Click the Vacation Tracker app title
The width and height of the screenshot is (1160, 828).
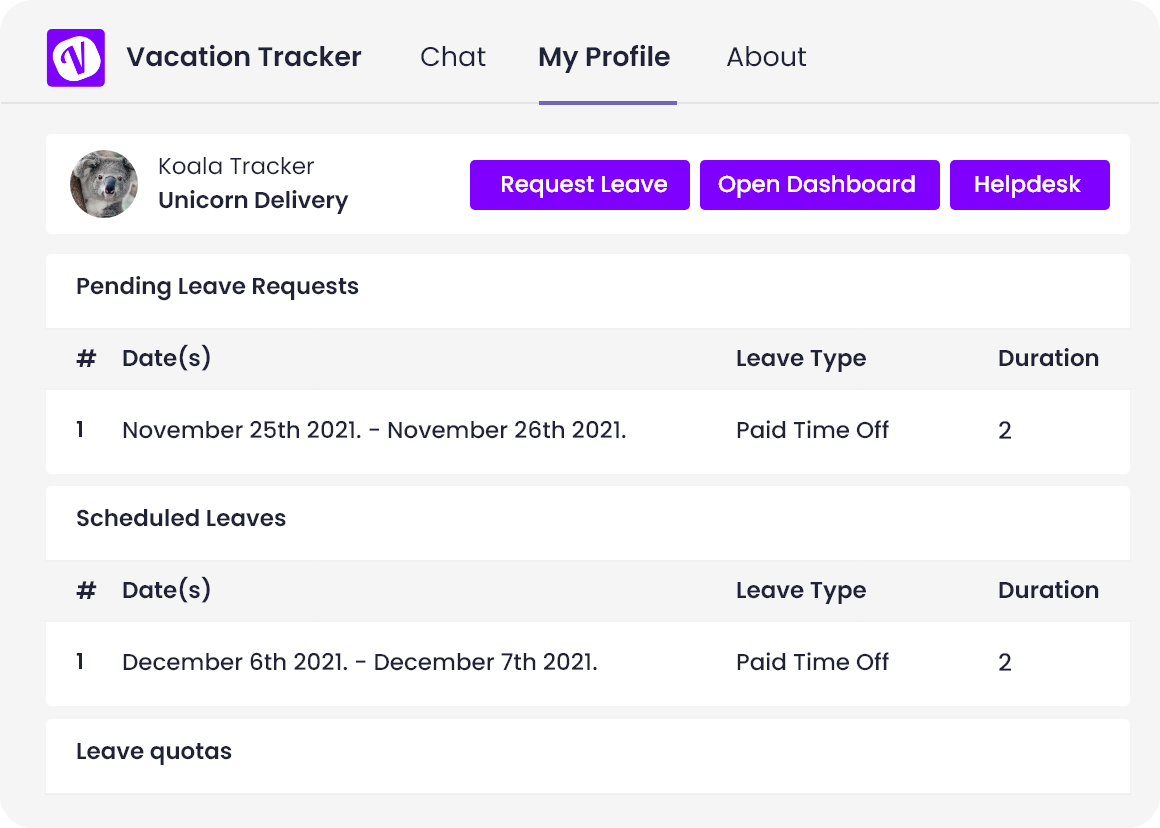click(x=244, y=57)
